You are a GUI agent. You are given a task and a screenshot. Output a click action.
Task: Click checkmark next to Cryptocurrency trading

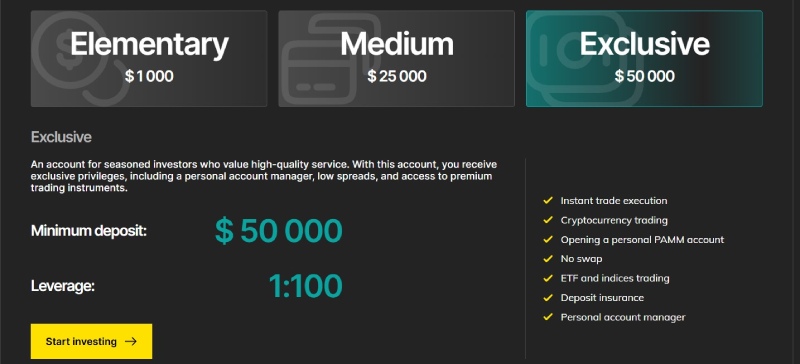pos(548,220)
